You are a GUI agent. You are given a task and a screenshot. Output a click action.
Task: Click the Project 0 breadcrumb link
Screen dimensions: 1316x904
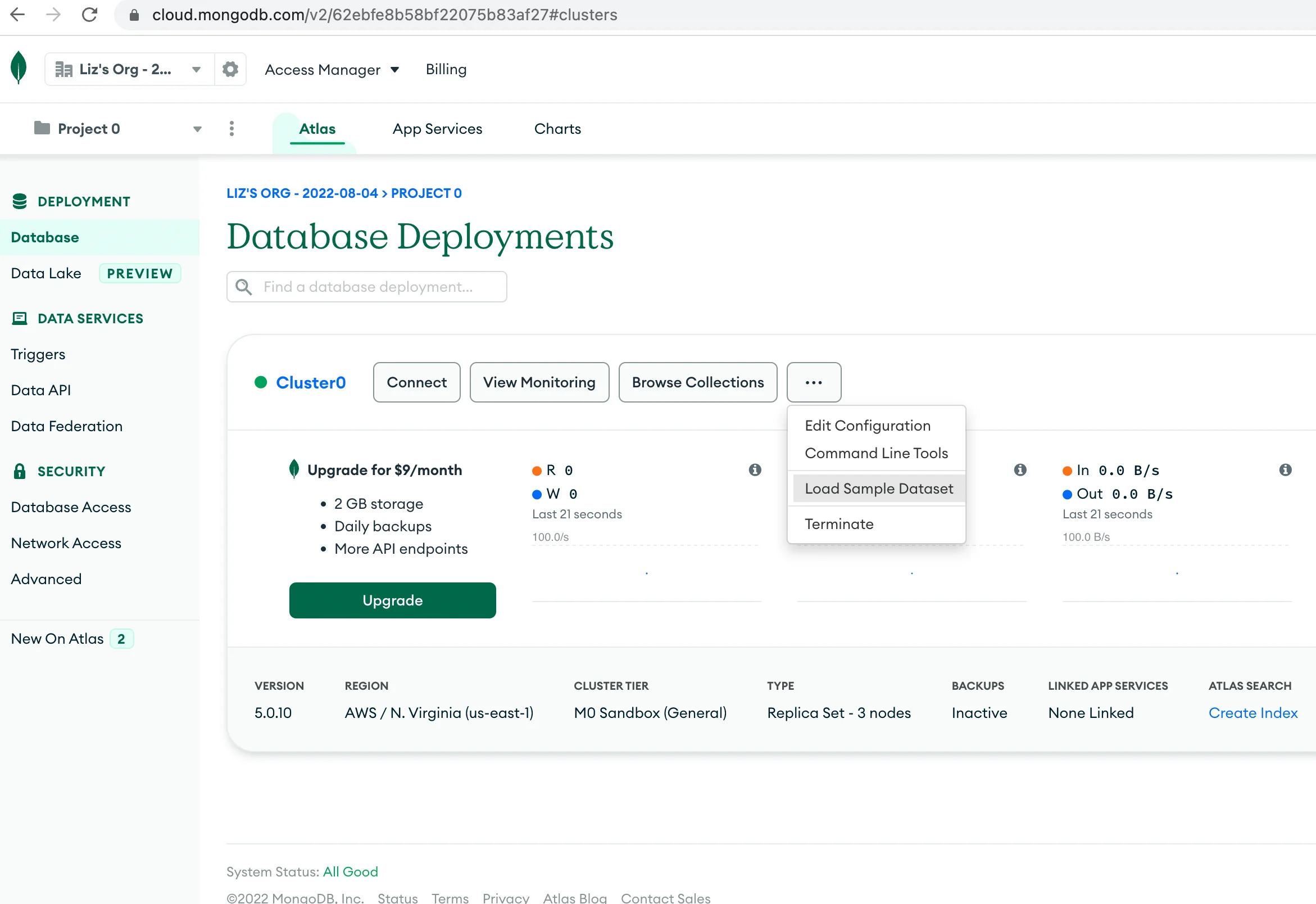click(426, 193)
